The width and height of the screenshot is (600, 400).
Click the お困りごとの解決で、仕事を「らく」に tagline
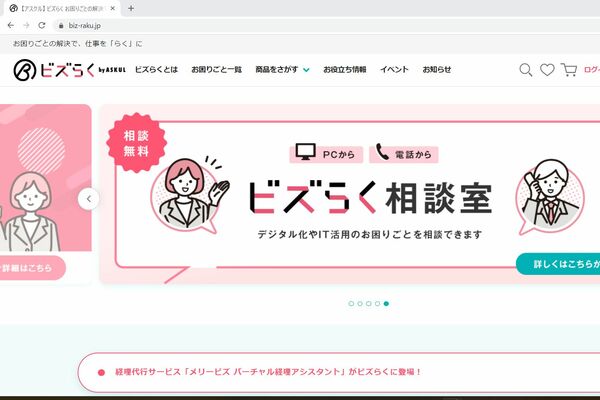coord(78,44)
